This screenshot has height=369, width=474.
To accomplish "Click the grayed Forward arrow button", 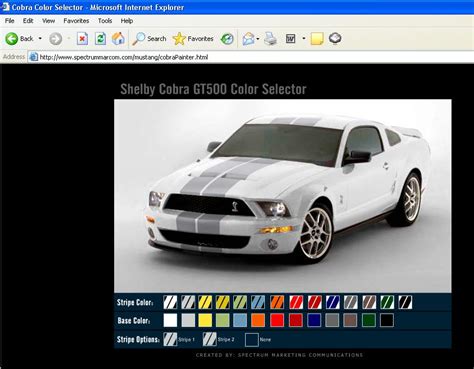I will click(x=56, y=39).
